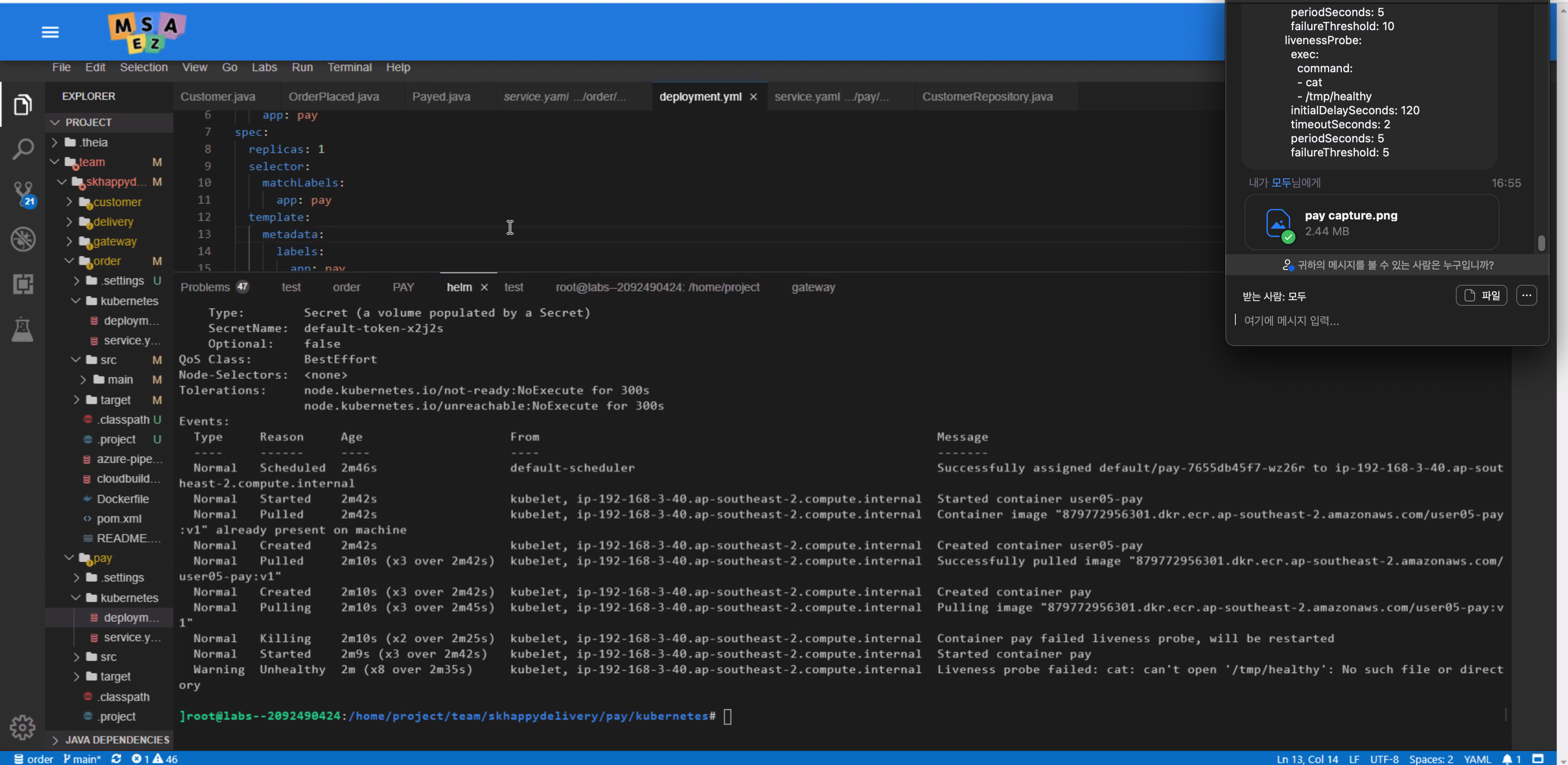This screenshot has width=1568, height=765.
Task: Select the debug icon in the activity bar
Action: [23, 238]
